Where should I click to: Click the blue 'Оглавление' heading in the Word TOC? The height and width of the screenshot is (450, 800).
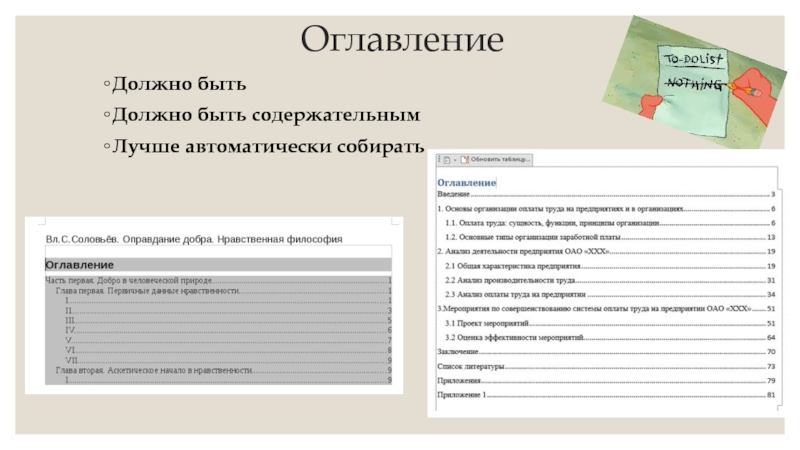coord(466,183)
